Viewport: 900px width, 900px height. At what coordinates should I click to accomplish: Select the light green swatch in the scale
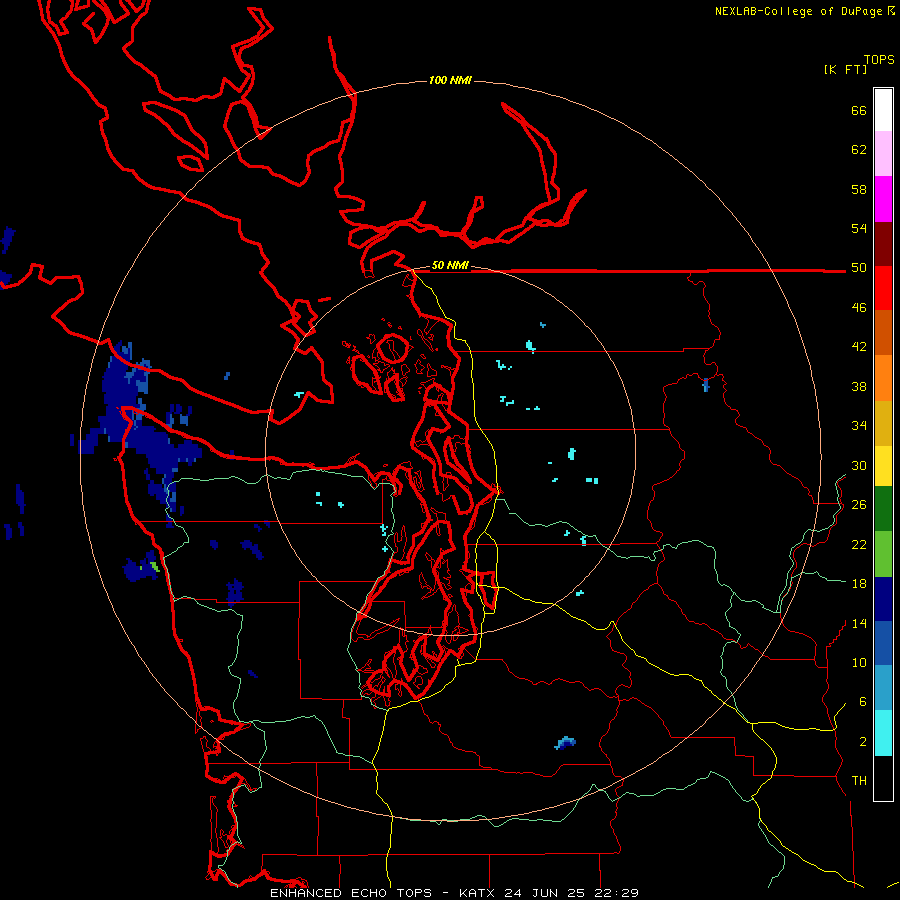[883, 554]
